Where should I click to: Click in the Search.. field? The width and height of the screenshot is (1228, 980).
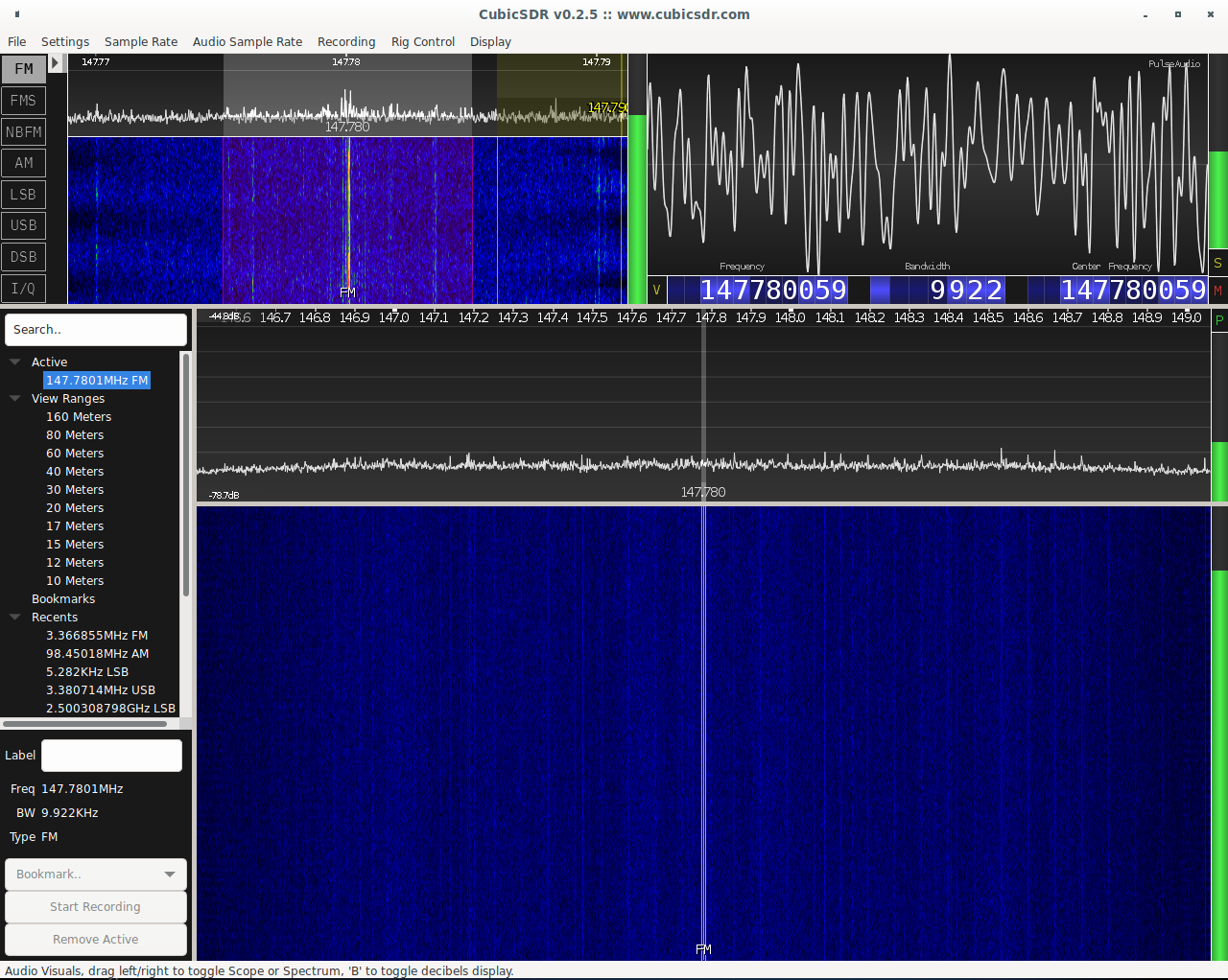tap(96, 330)
